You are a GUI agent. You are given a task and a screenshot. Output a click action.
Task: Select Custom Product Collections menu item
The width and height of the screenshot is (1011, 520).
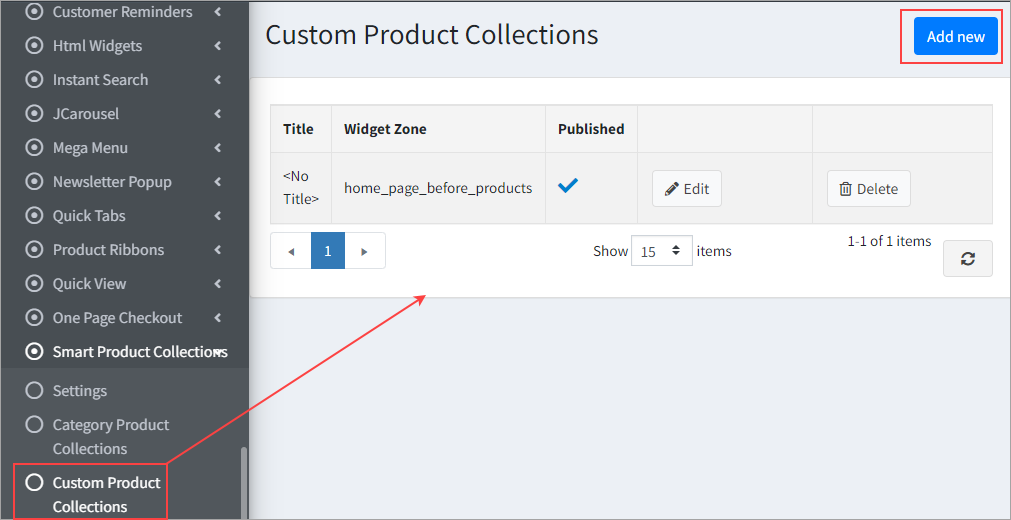pos(106,494)
